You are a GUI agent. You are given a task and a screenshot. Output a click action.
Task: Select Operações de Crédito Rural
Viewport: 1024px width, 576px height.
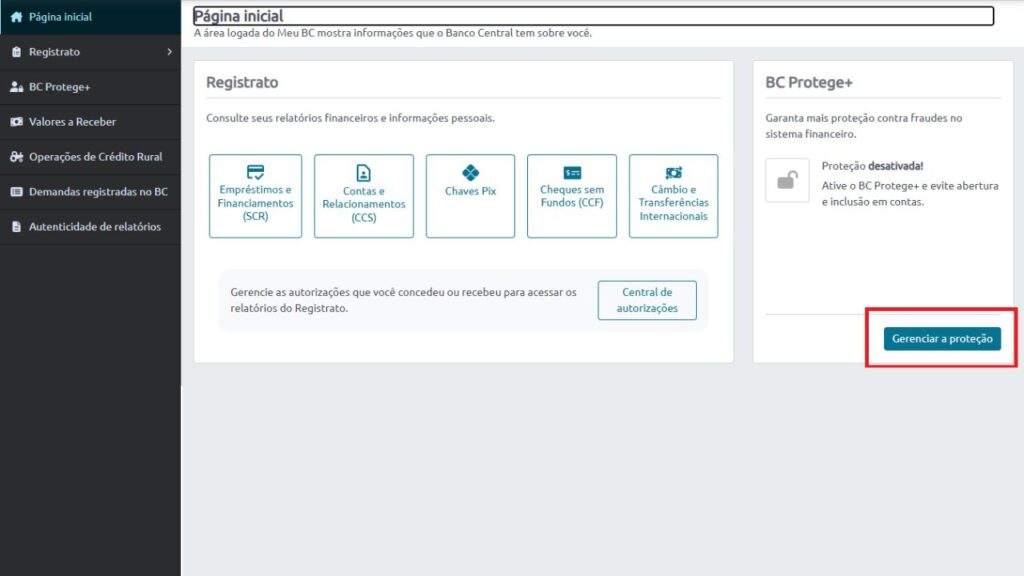(90, 157)
